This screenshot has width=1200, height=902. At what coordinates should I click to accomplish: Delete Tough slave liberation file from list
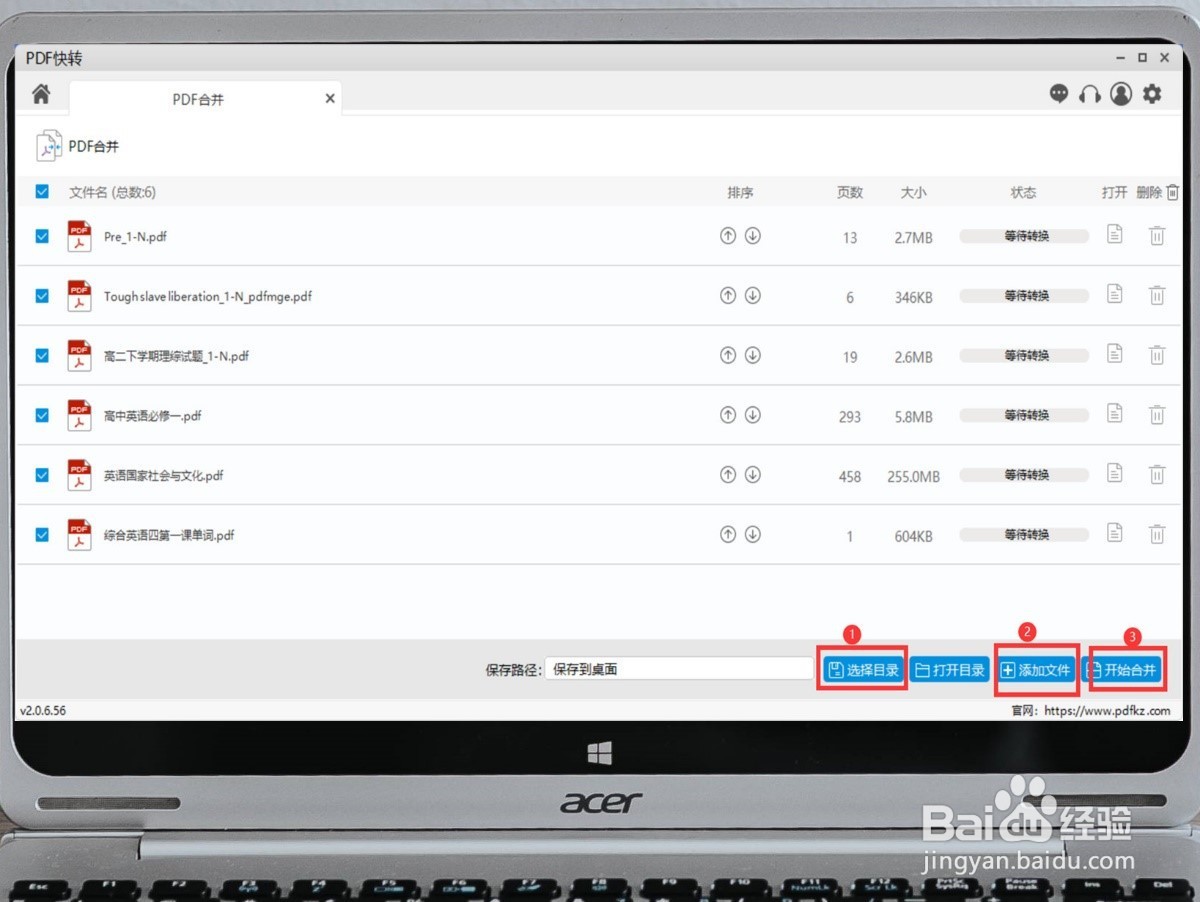1157,296
